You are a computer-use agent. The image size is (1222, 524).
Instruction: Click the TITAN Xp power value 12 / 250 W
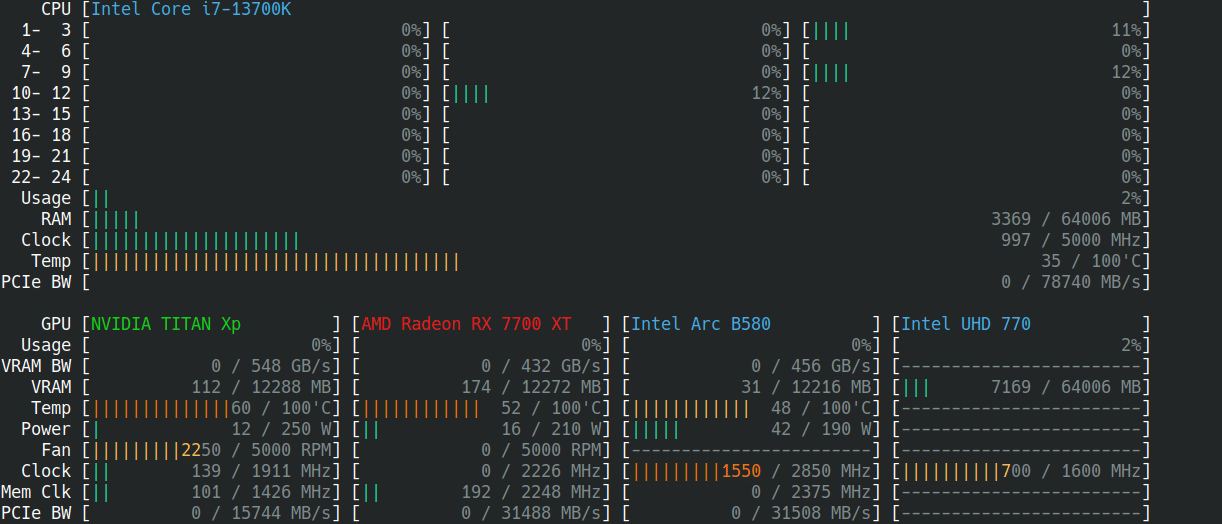(281, 429)
